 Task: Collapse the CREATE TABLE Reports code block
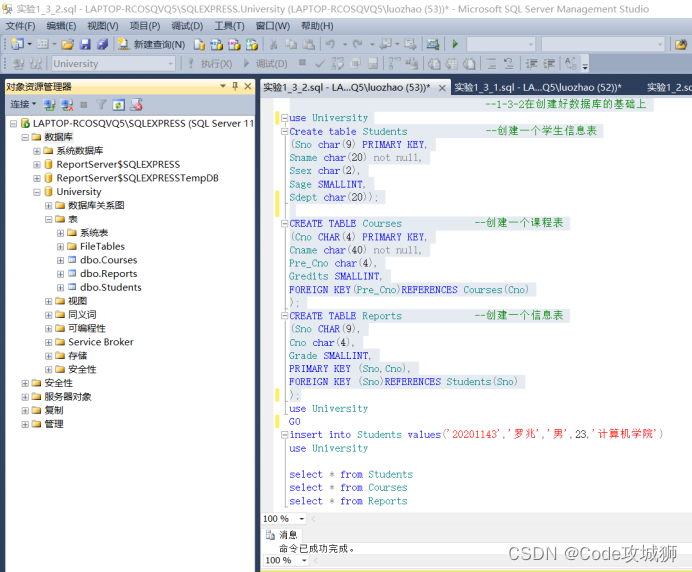285,316
